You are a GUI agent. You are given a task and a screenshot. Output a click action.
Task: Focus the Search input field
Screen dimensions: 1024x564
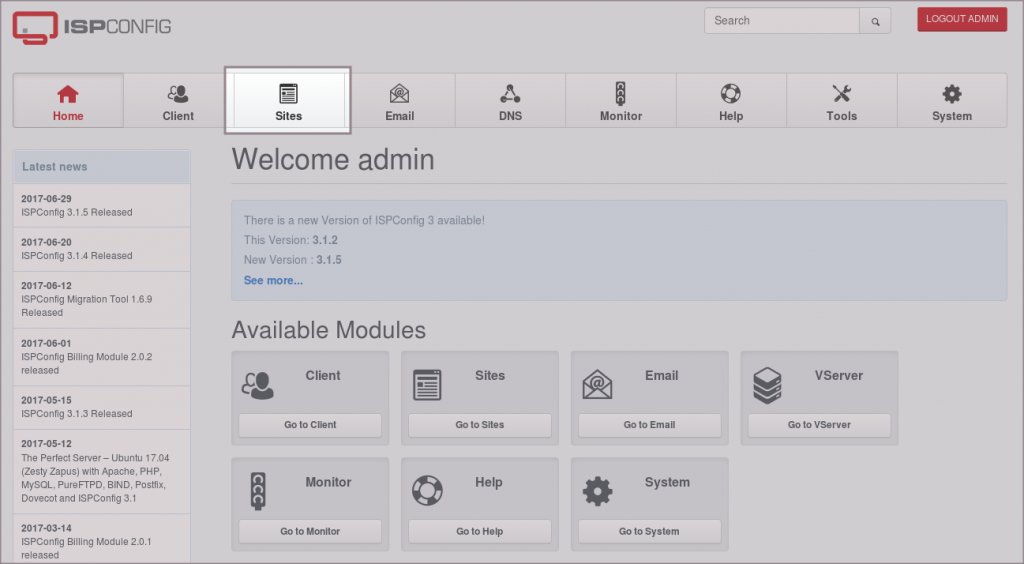pos(782,21)
